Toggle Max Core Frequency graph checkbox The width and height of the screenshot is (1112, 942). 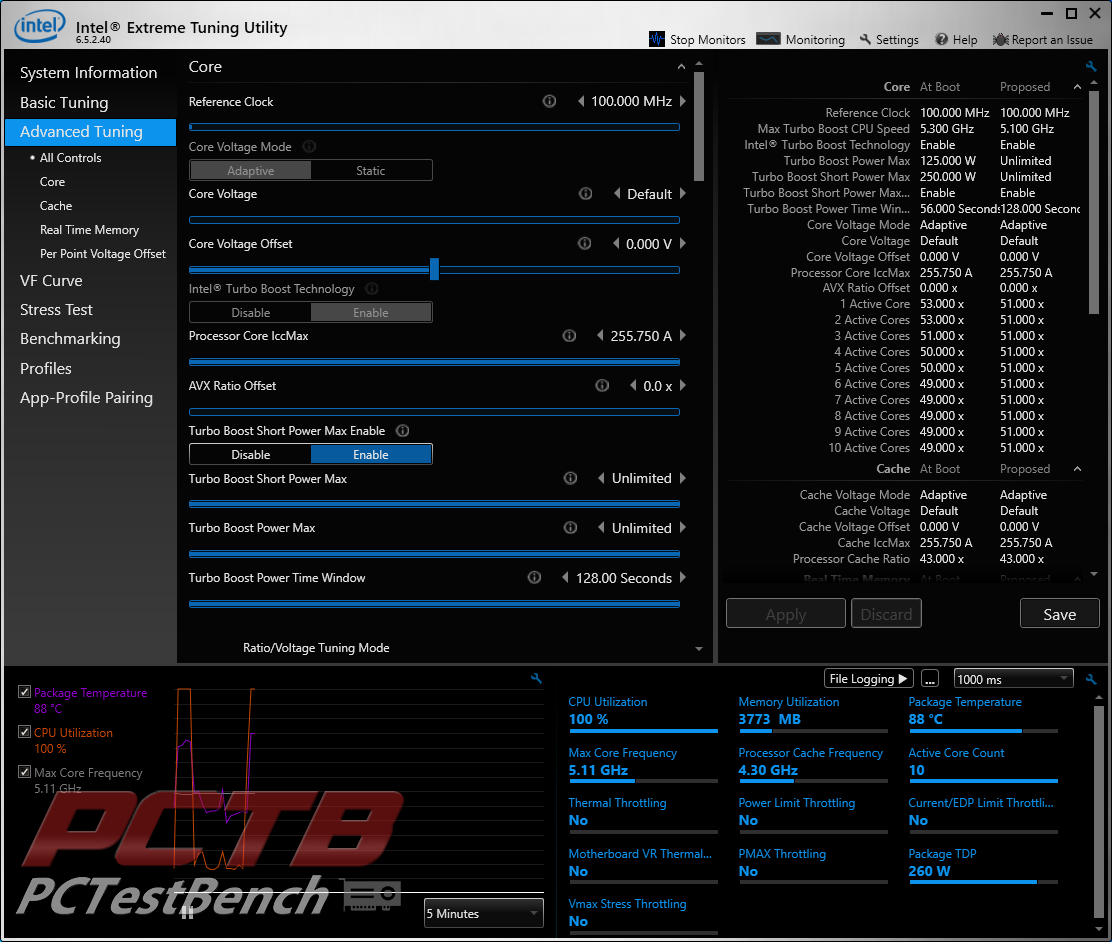(x=25, y=772)
